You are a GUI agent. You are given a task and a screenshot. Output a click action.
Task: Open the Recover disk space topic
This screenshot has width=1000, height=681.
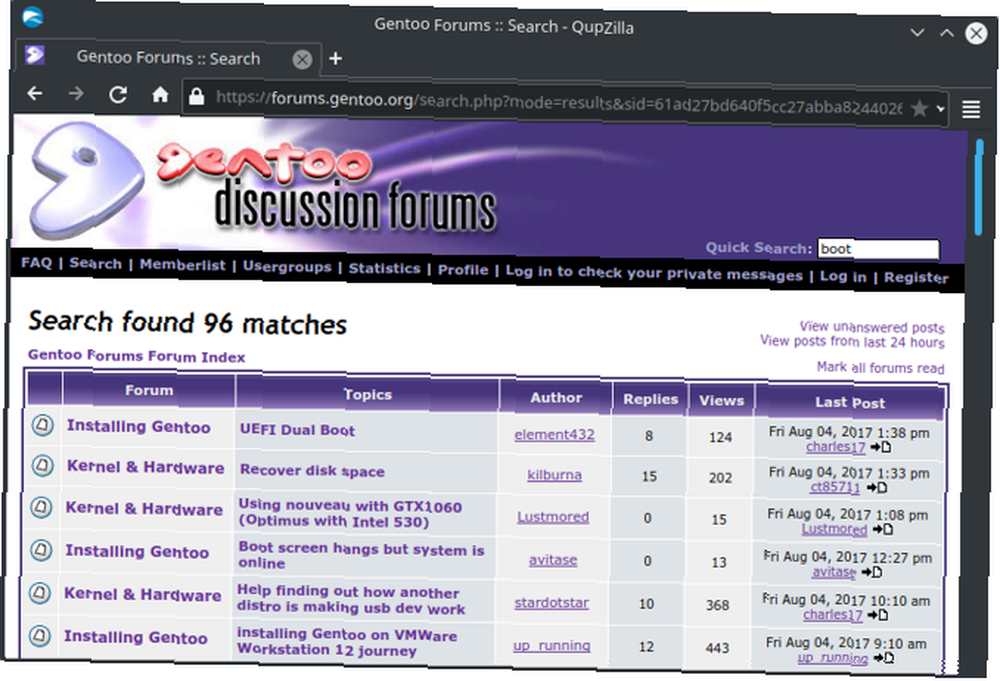coord(312,471)
